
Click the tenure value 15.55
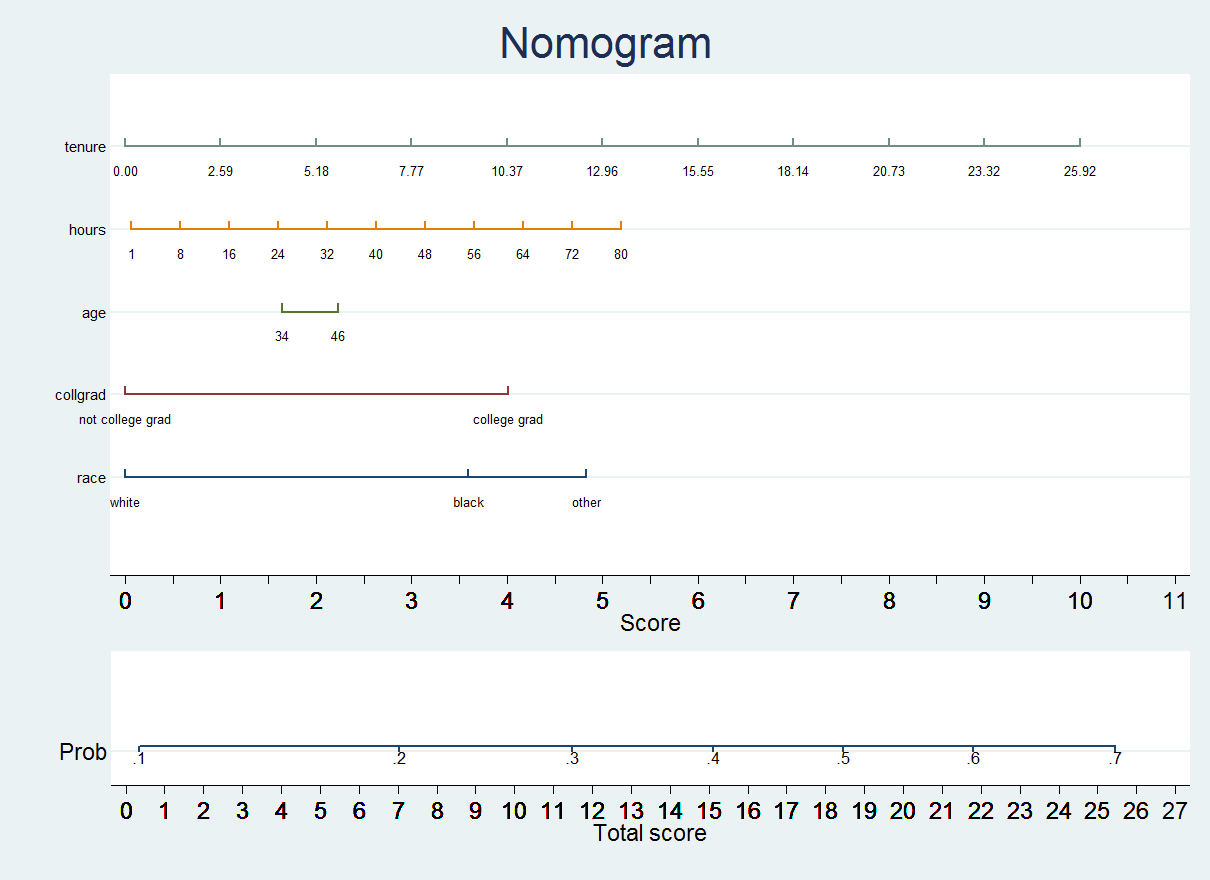[x=698, y=172]
